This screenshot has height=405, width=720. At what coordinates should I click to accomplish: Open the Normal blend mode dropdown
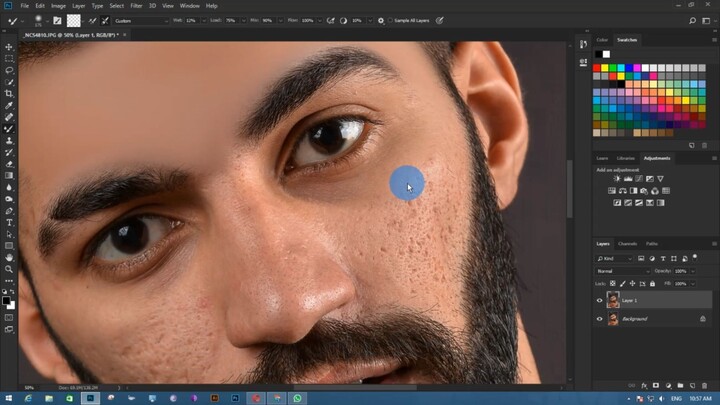622,271
